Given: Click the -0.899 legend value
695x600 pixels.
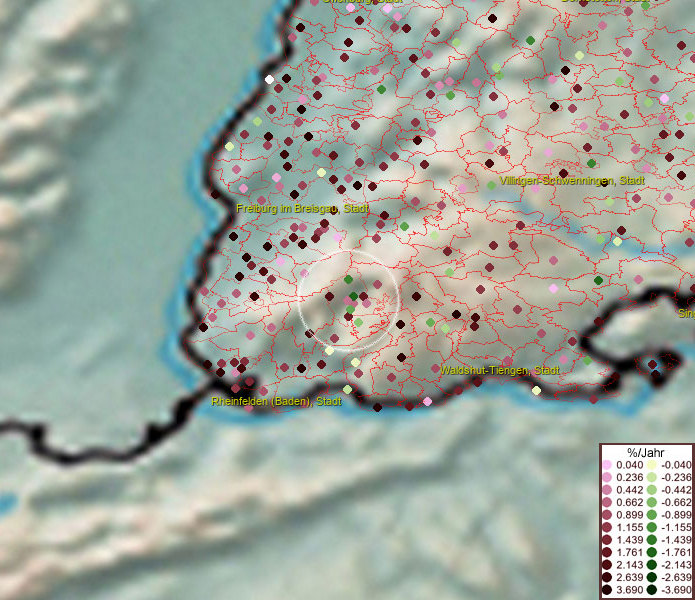Looking at the screenshot, I should [676, 515].
